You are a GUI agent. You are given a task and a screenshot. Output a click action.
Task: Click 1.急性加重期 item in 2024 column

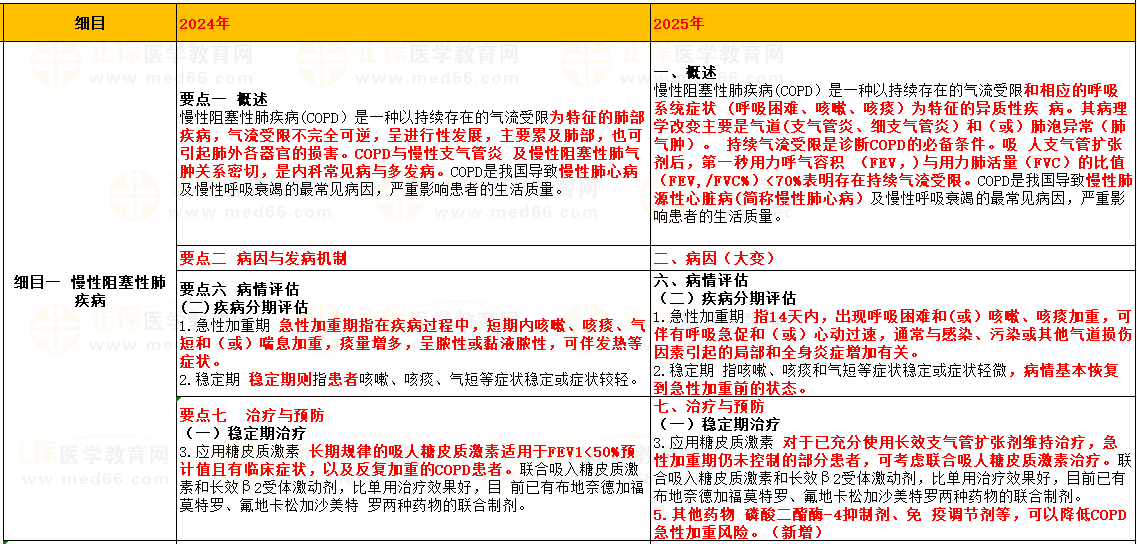point(226,325)
